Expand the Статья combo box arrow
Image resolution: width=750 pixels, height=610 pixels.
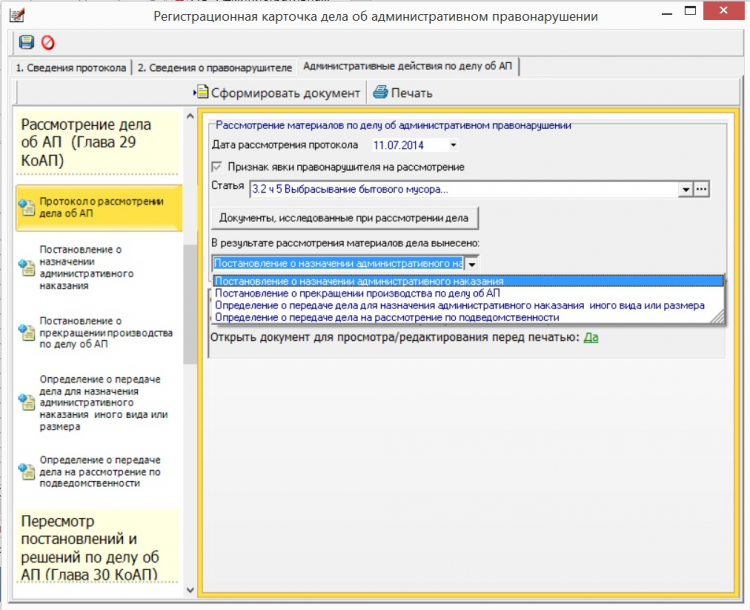click(686, 189)
